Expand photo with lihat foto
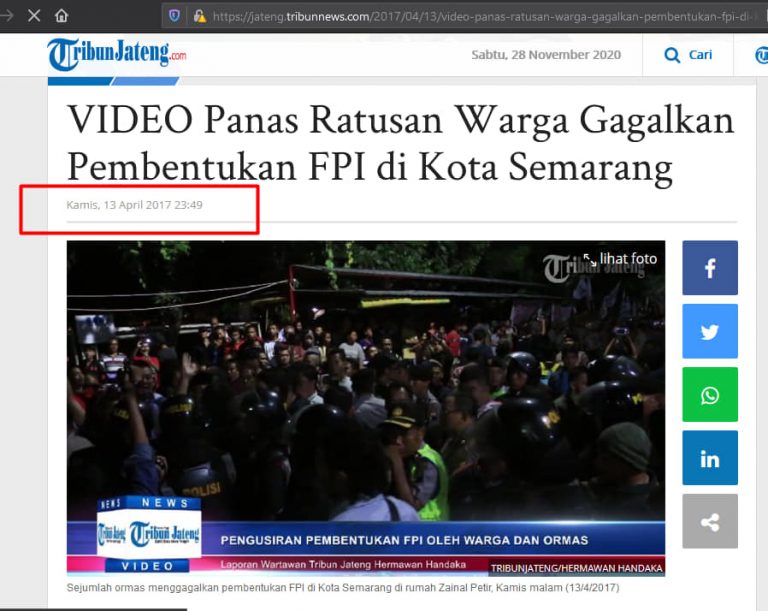The height and width of the screenshot is (611, 768). [621, 259]
